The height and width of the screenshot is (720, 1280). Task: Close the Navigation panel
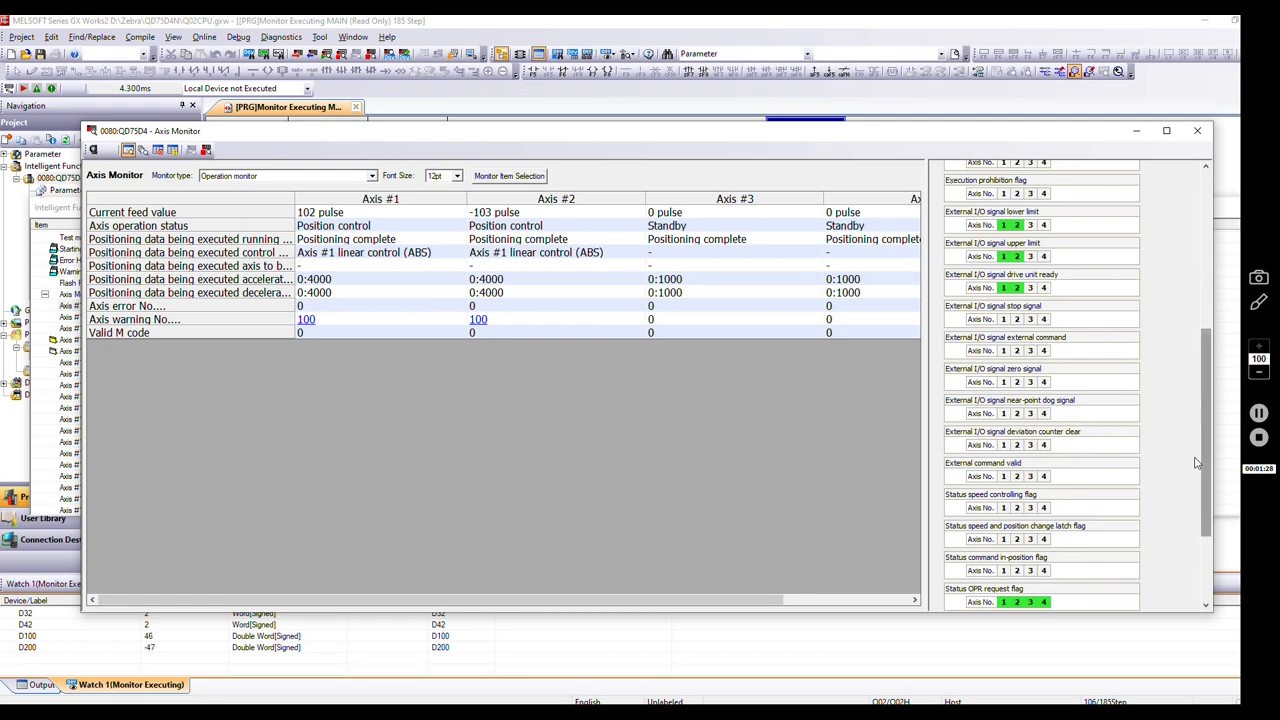(193, 105)
